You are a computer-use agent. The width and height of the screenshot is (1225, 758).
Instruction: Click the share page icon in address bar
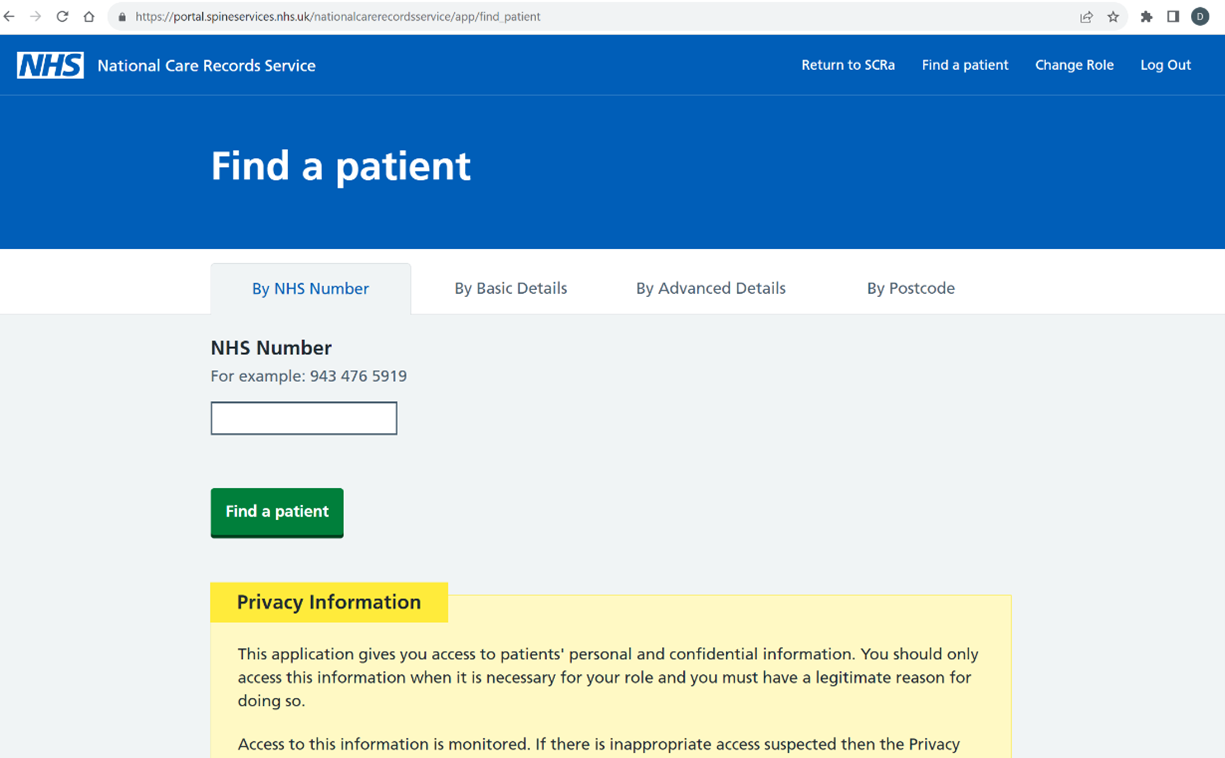pyautogui.click(x=1086, y=17)
